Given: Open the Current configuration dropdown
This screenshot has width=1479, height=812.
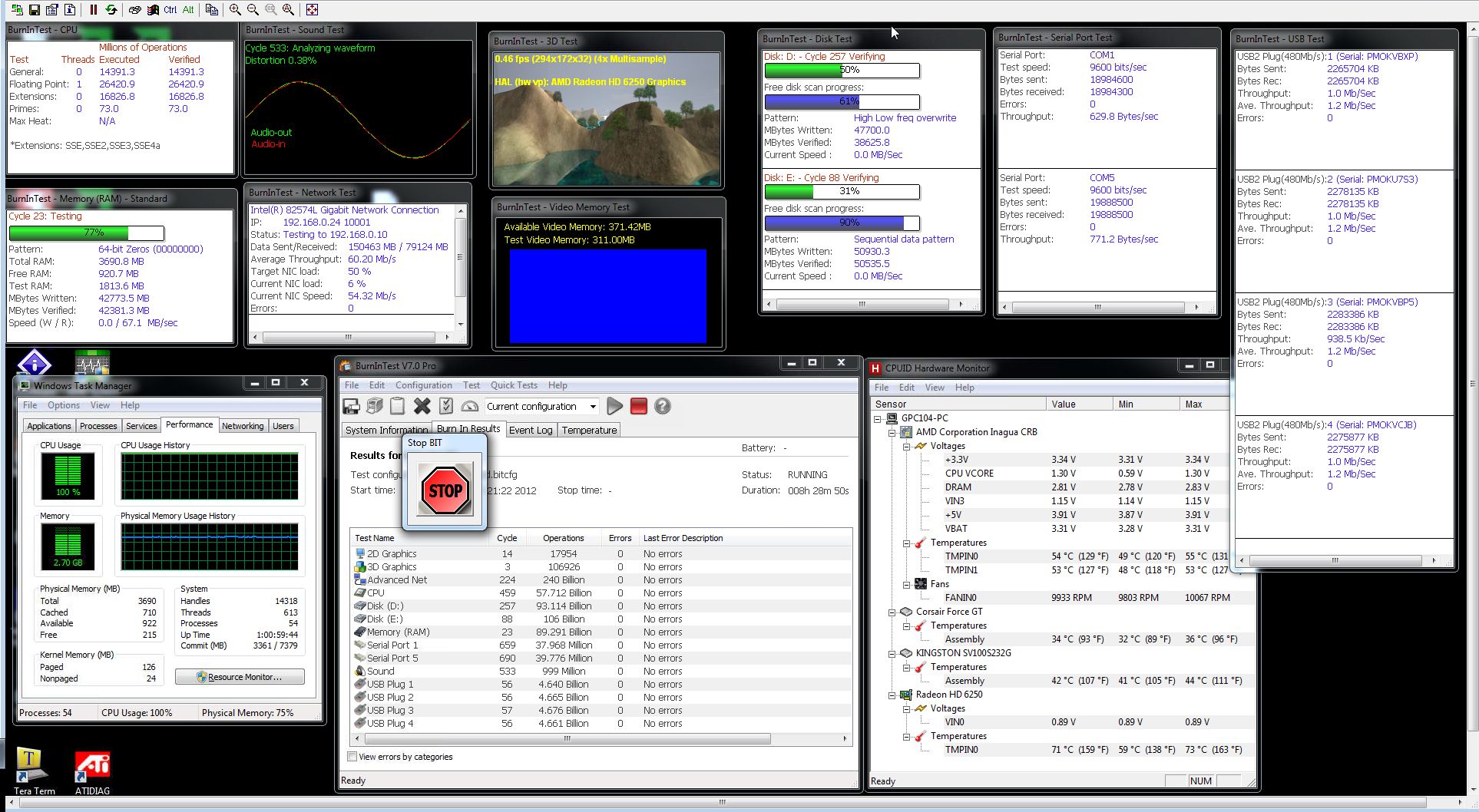Looking at the screenshot, I should [593, 407].
